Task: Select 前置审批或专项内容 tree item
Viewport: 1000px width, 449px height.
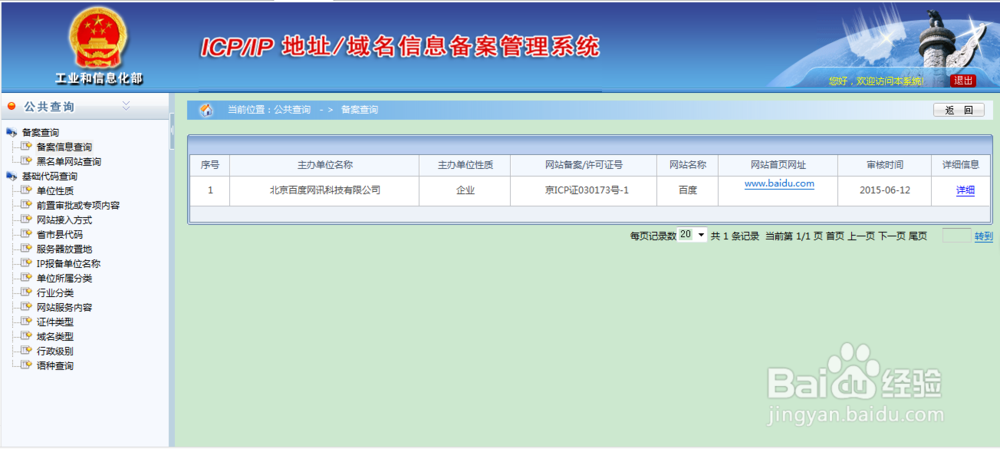Action: pos(78,205)
